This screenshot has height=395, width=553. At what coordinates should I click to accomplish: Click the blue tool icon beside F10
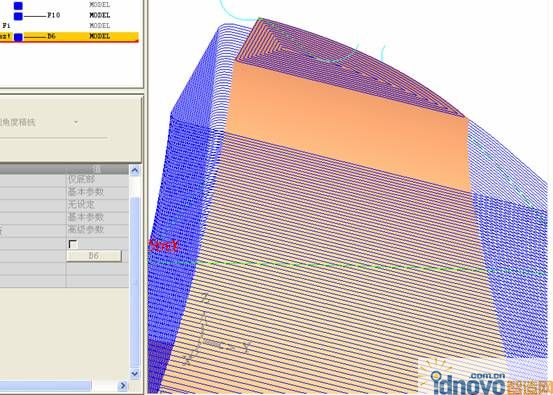18,16
